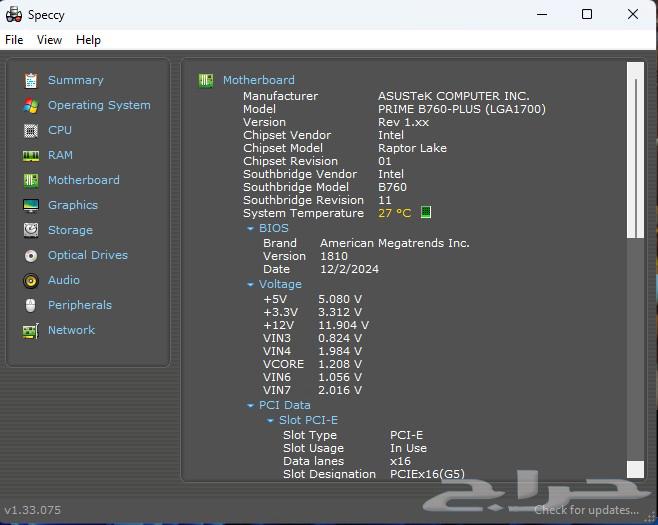Click the Network card icon
Screen dimensions: 658x525
tap(31, 331)
